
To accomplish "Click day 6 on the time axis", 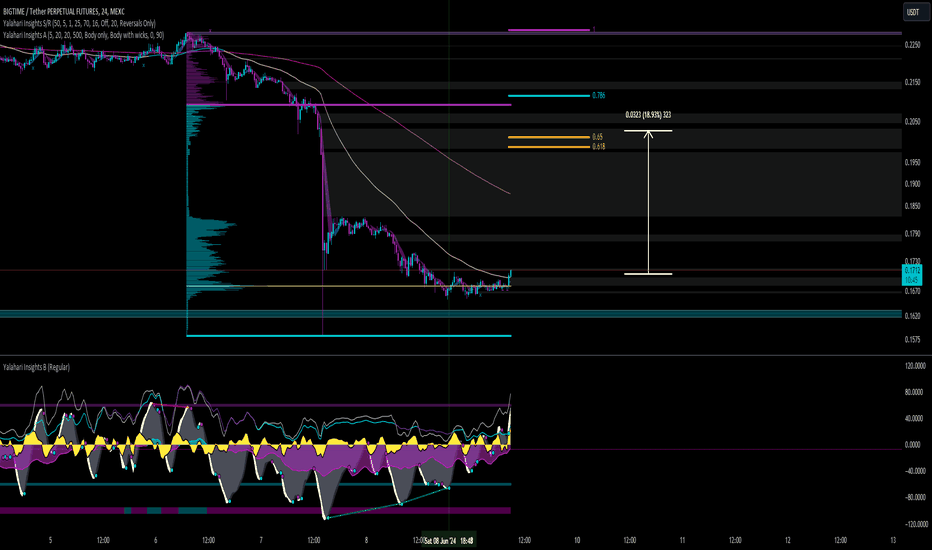I will [156, 540].
